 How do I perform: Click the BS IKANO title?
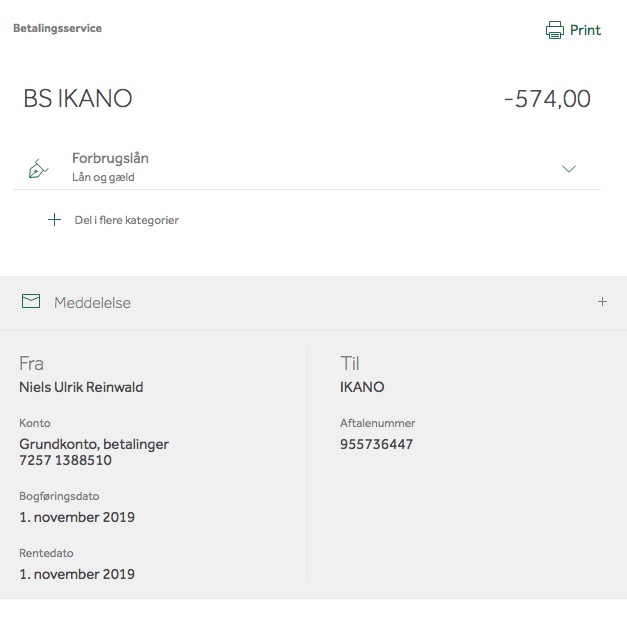(78, 98)
